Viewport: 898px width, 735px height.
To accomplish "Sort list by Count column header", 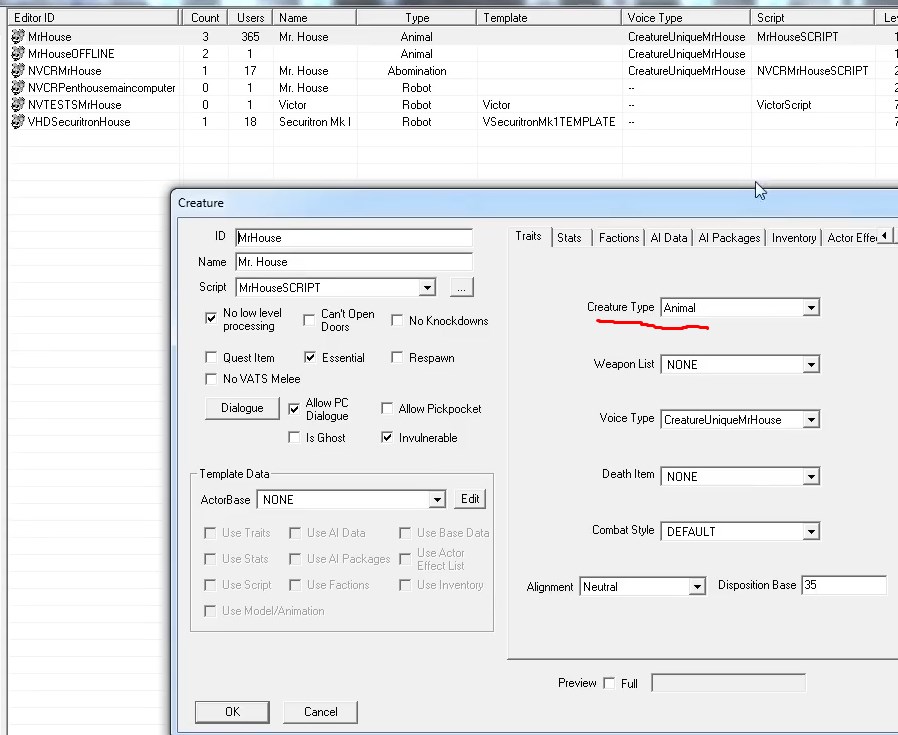I will [205, 18].
